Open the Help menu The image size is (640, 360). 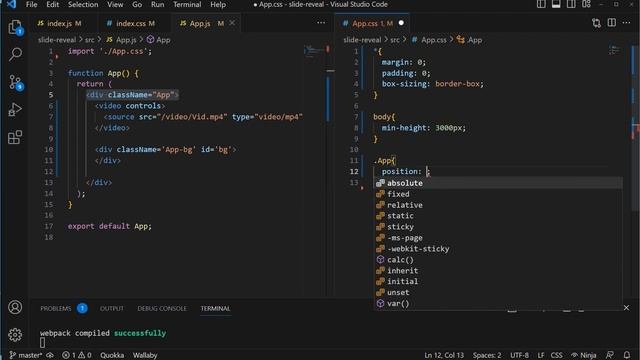[x=218, y=4]
